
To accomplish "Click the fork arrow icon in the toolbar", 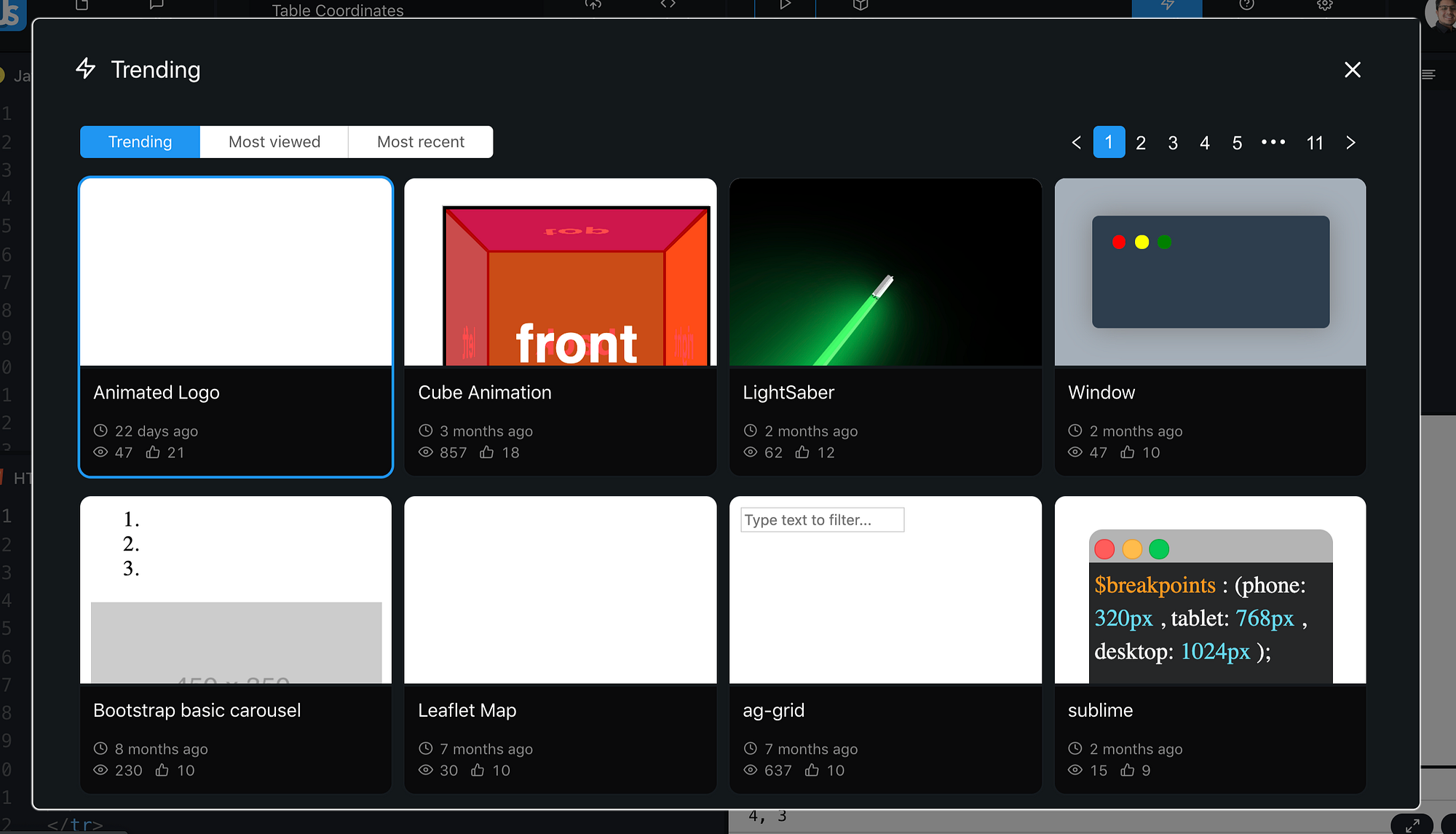I will point(593,4).
